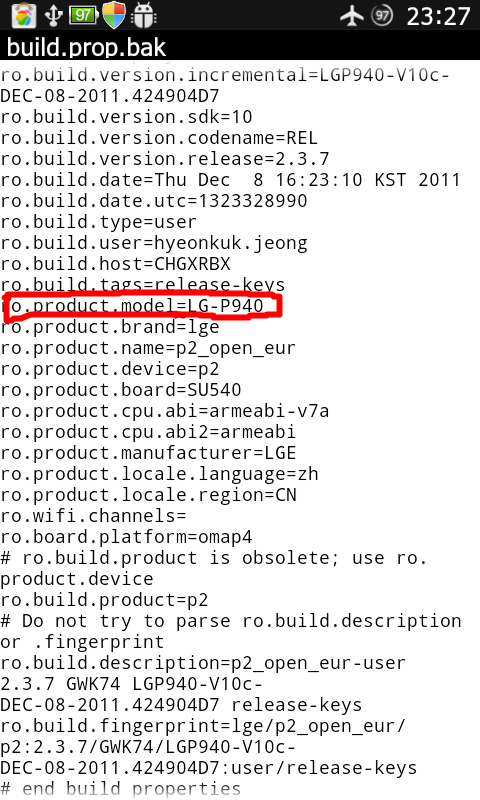The width and height of the screenshot is (480, 800).
Task: Tap the ro.product.manufacturer=LGE line
Action: pos(148,453)
